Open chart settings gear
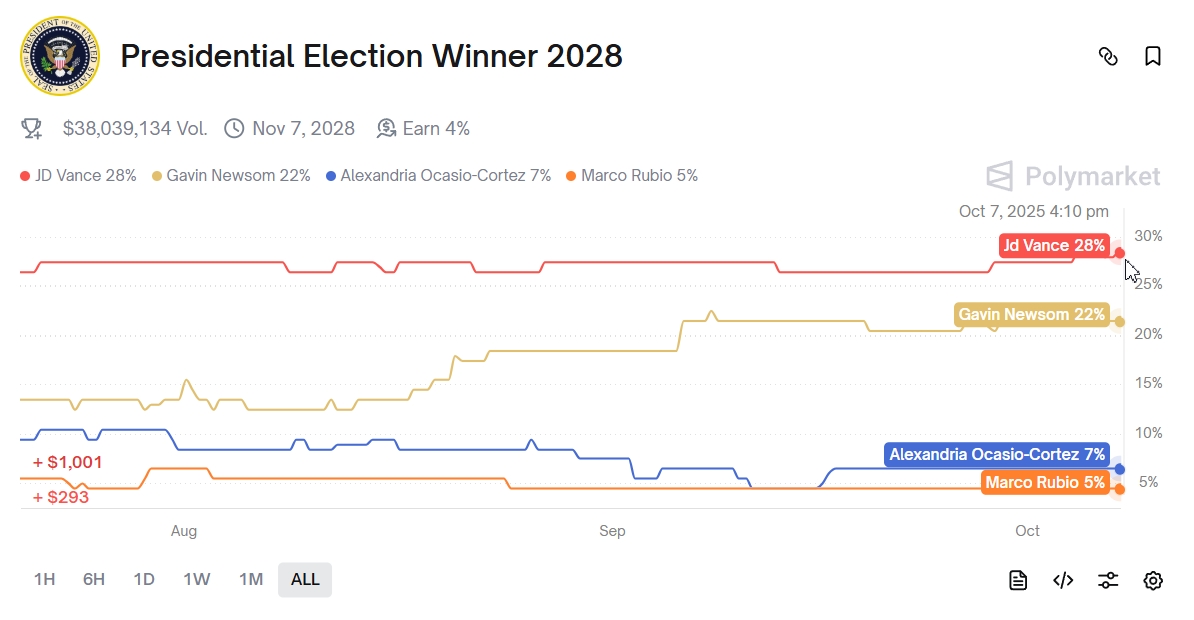Viewport: 1194px width, 620px height. coord(1153,580)
